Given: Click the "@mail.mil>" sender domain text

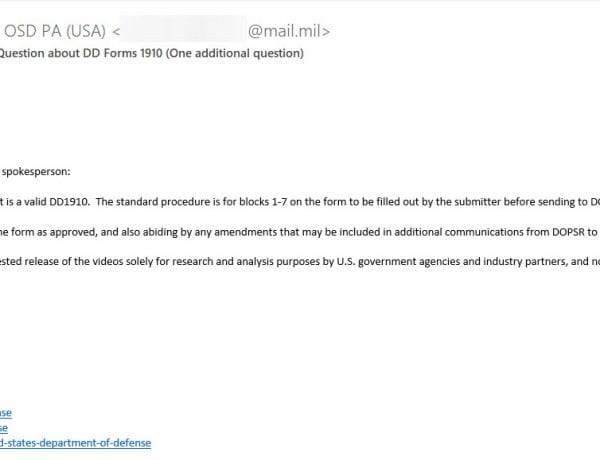Looking at the screenshot, I should (289, 31).
